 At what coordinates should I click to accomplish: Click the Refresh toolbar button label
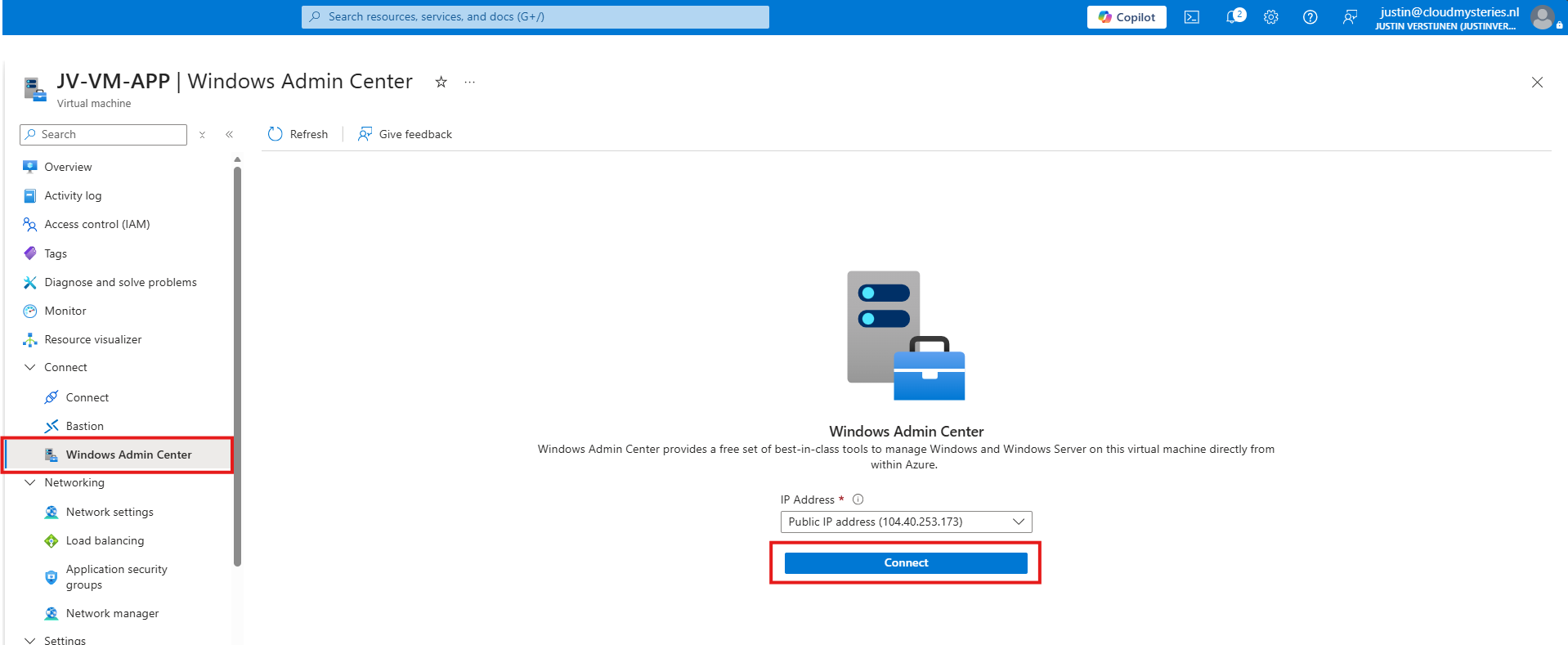pyautogui.click(x=309, y=134)
